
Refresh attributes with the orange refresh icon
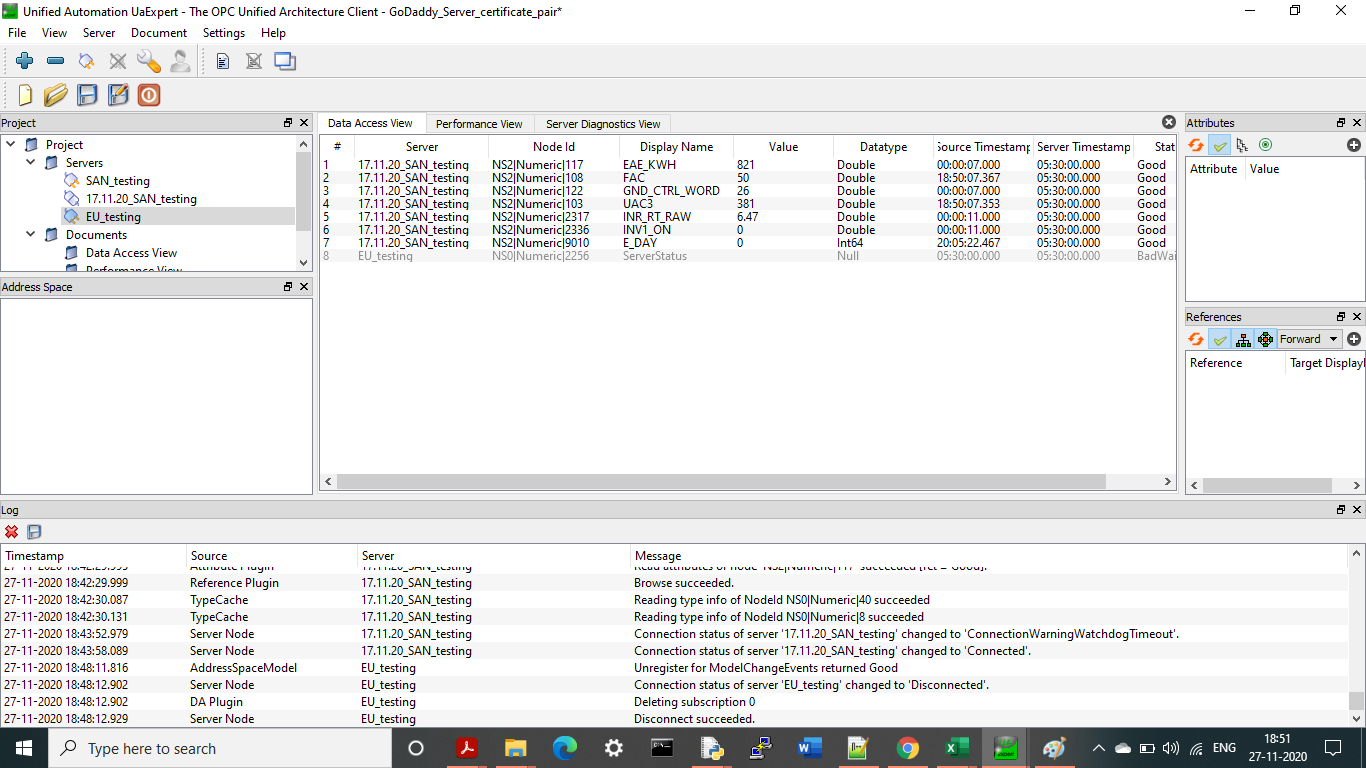pyautogui.click(x=1196, y=144)
